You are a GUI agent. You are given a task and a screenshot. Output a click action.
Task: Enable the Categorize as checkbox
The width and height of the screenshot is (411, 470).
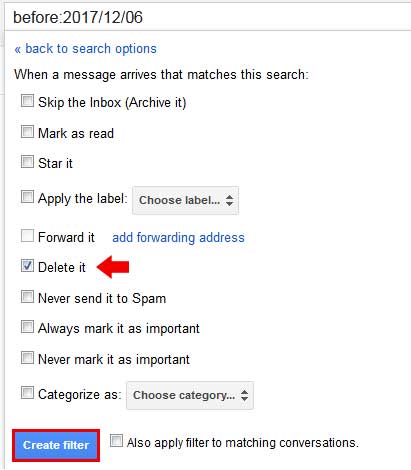tap(27, 392)
